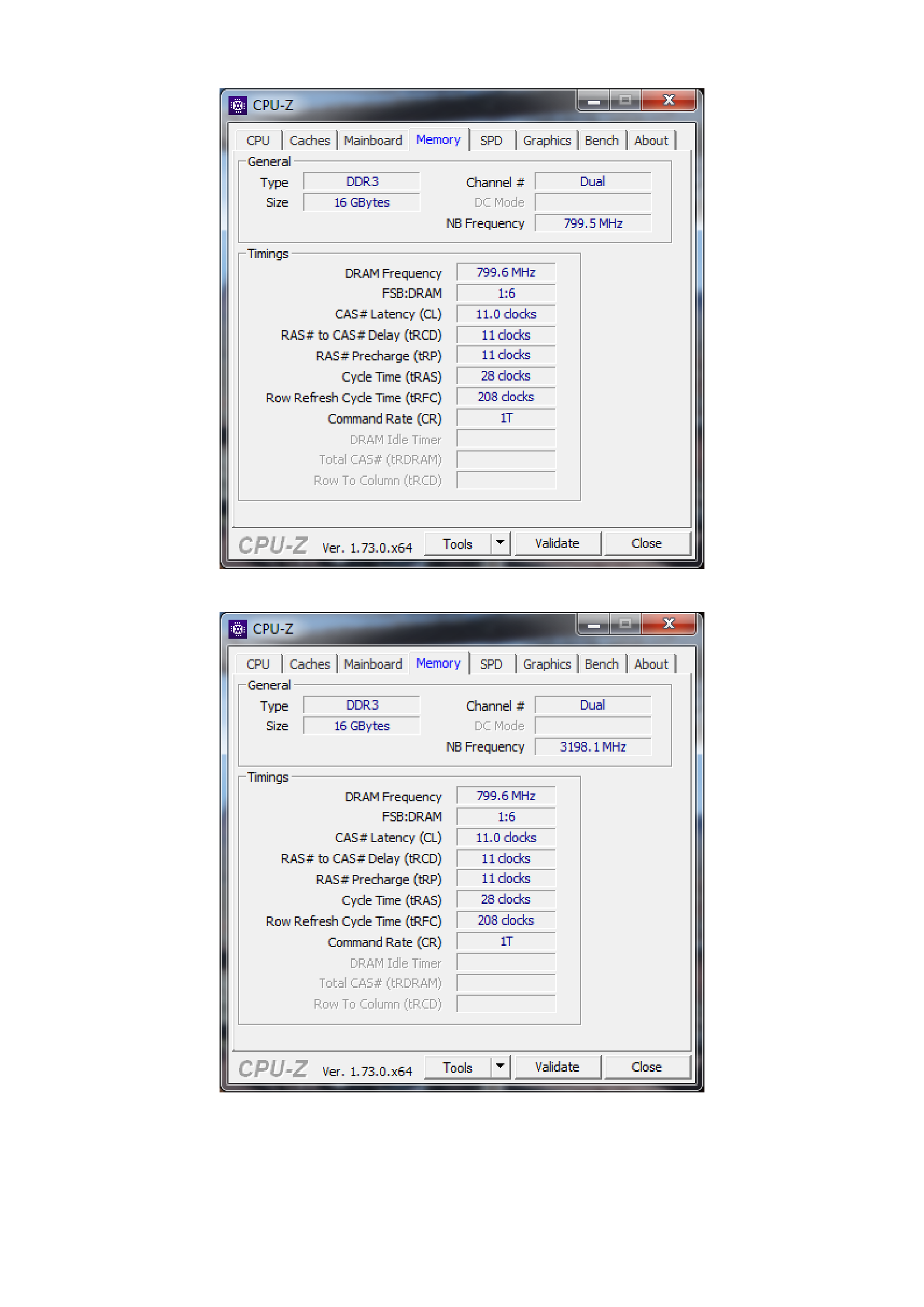924x1307 pixels.
Task: Click Ver. 1.73.0.x64 text in upper window
Action: tap(367, 548)
